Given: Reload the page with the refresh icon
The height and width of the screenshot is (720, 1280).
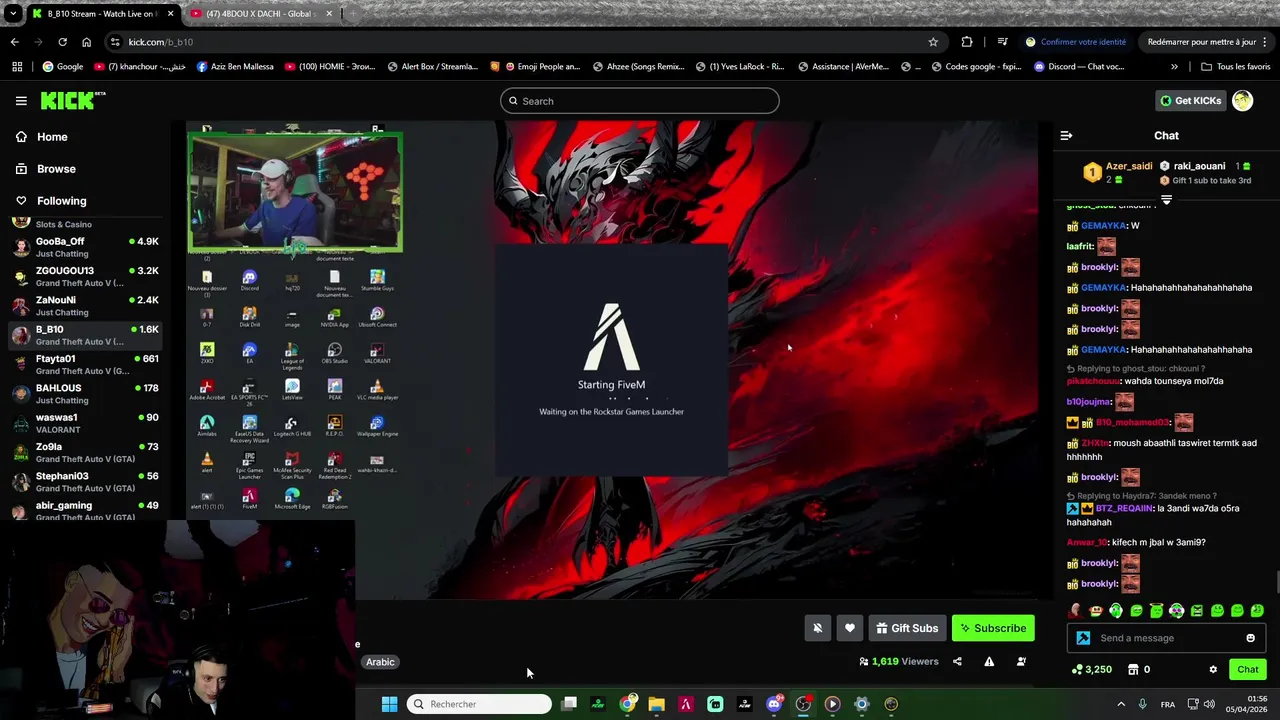Looking at the screenshot, I should 62,42.
